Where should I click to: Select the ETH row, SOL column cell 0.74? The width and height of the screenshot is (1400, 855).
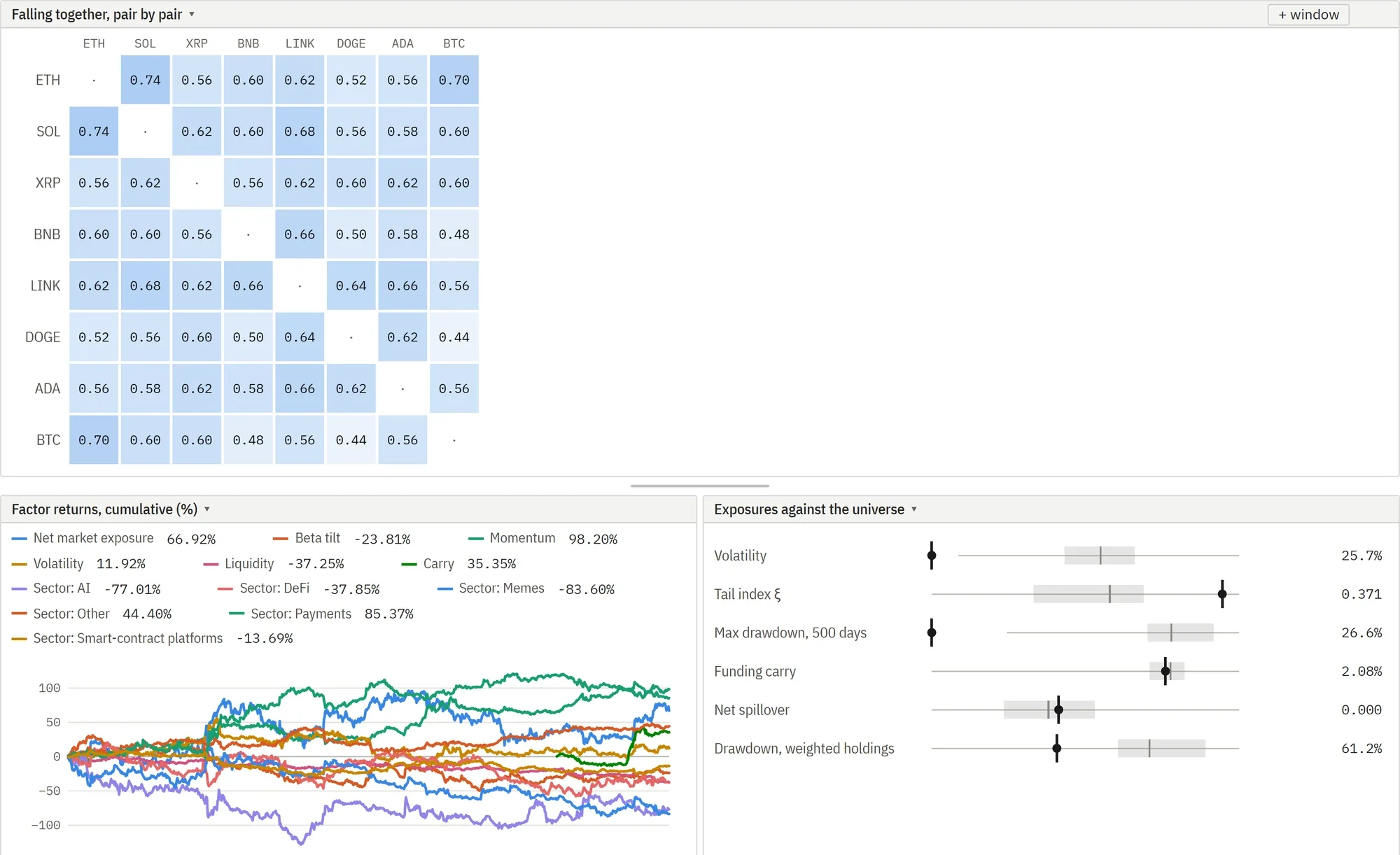146,80
